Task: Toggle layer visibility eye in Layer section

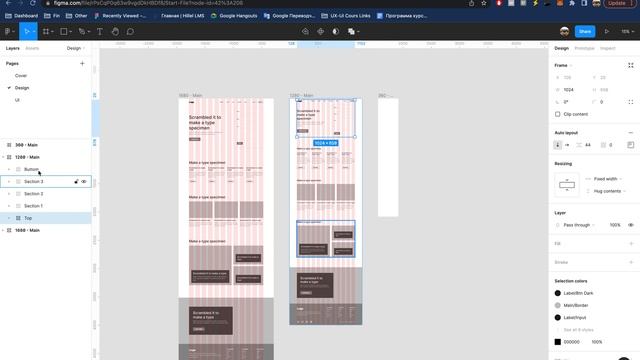Action: pos(631,225)
